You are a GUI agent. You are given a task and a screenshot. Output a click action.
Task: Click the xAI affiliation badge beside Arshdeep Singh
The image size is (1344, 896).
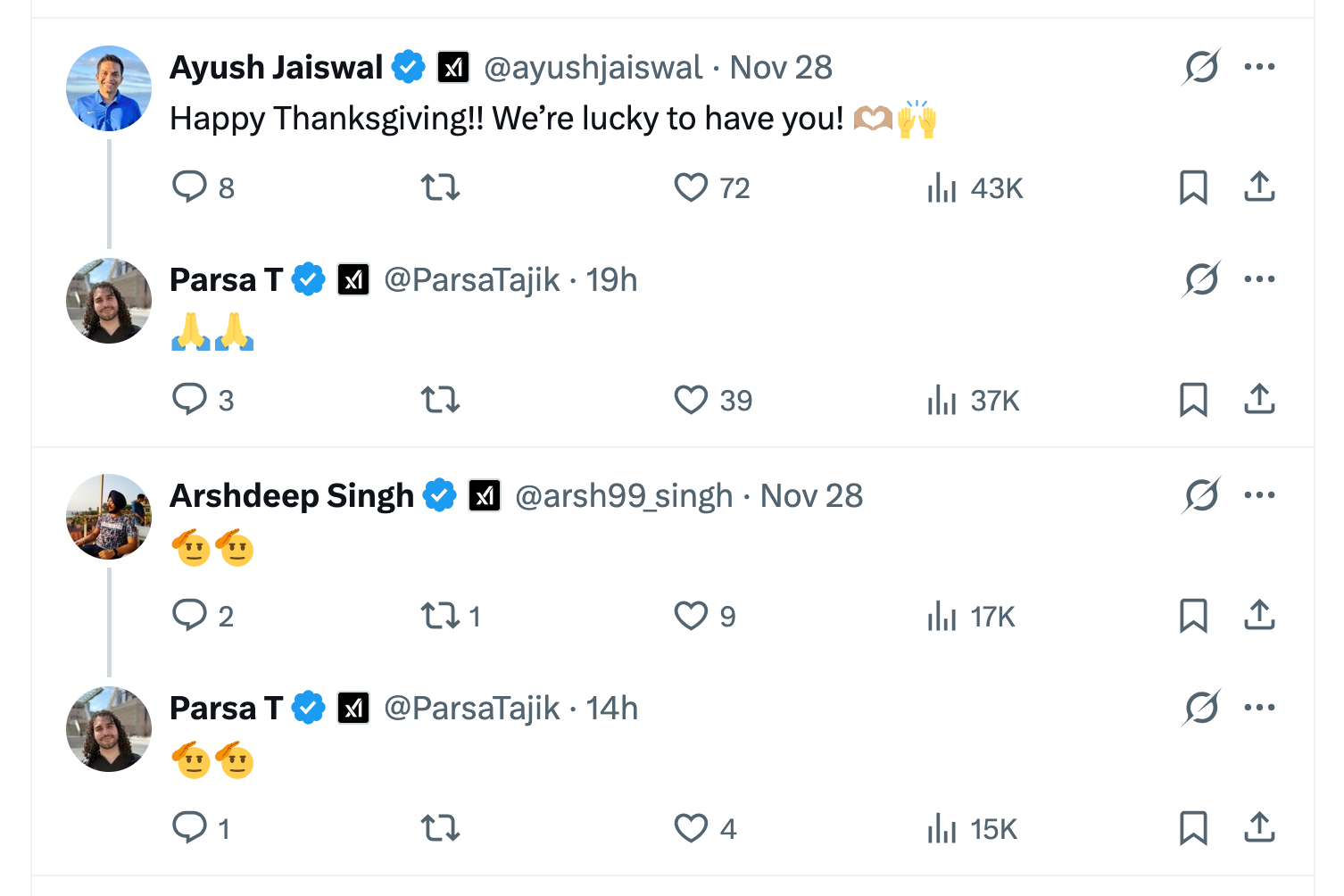pos(485,496)
